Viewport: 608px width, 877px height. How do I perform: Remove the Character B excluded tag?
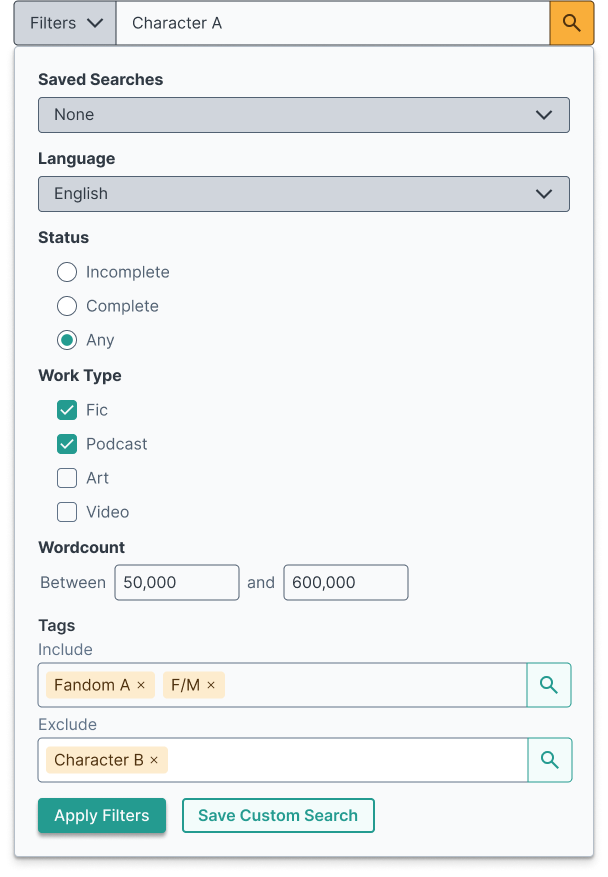[x=154, y=760]
